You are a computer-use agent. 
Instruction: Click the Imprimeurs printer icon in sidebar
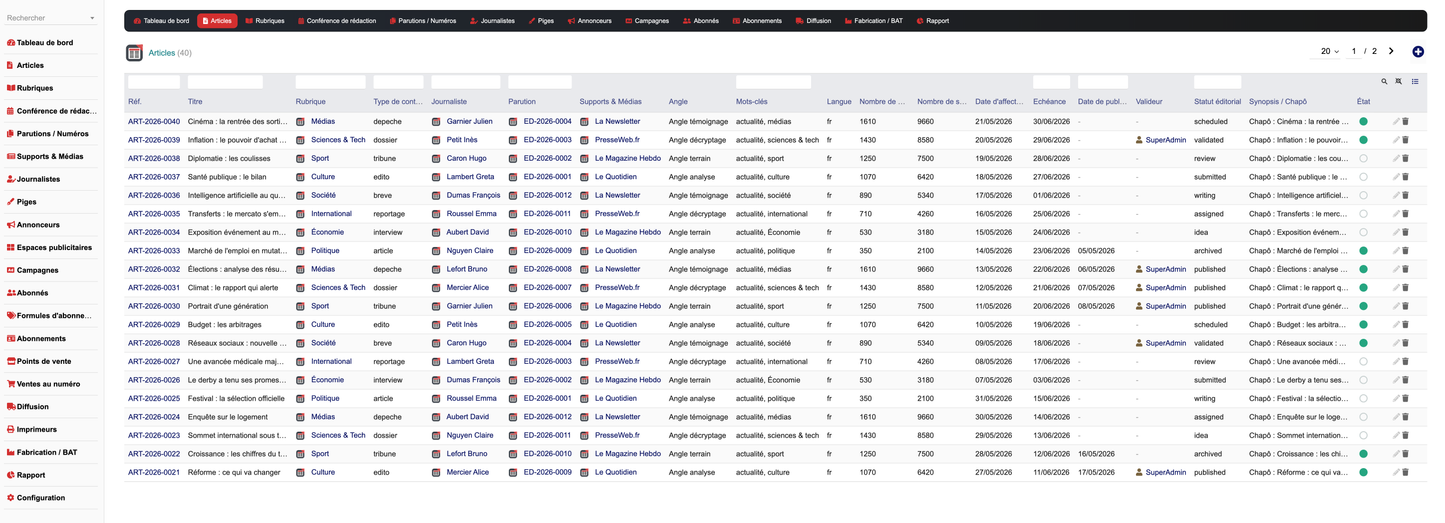[x=10, y=429]
